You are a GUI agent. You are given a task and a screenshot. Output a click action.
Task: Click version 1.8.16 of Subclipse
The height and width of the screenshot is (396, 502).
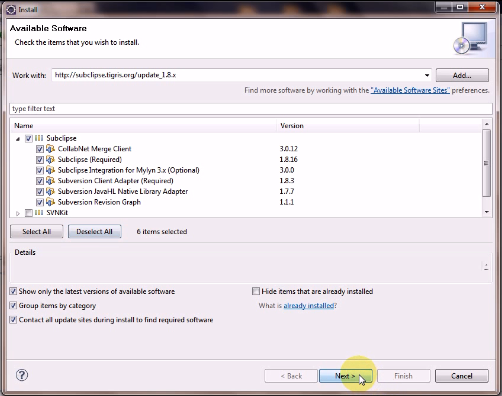[288, 159]
